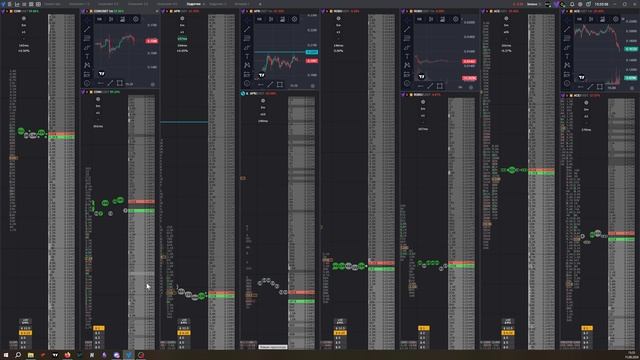Open settings gear in ROBO chart window toolbar
Viewport: 640px width, 360px height.
click(x=456, y=19)
